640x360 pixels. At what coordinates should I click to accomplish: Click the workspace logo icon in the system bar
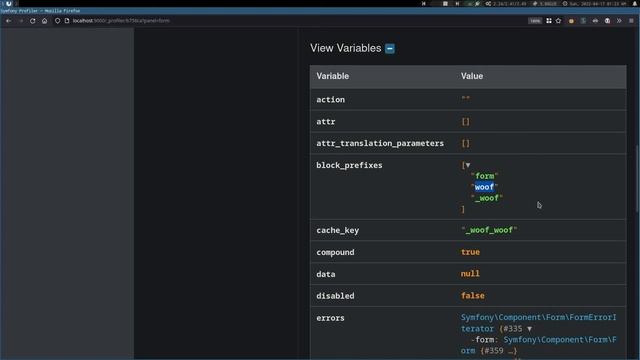pyautogui.click(x=9, y=3)
